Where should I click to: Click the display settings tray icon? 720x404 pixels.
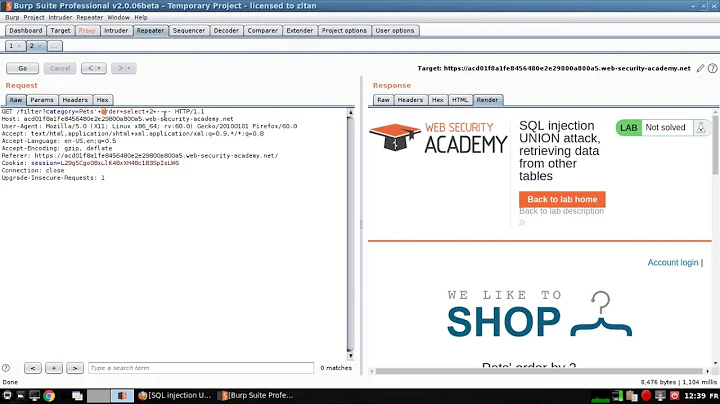[660, 396]
